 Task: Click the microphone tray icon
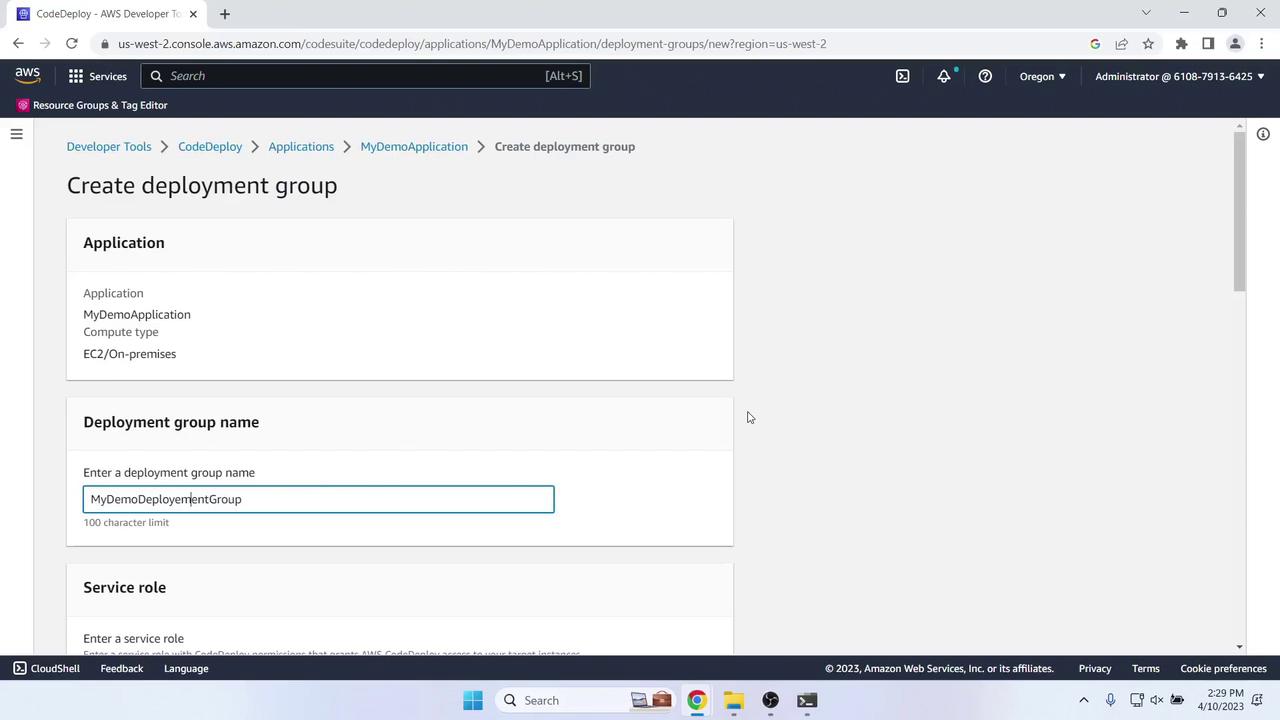pos(1110,700)
